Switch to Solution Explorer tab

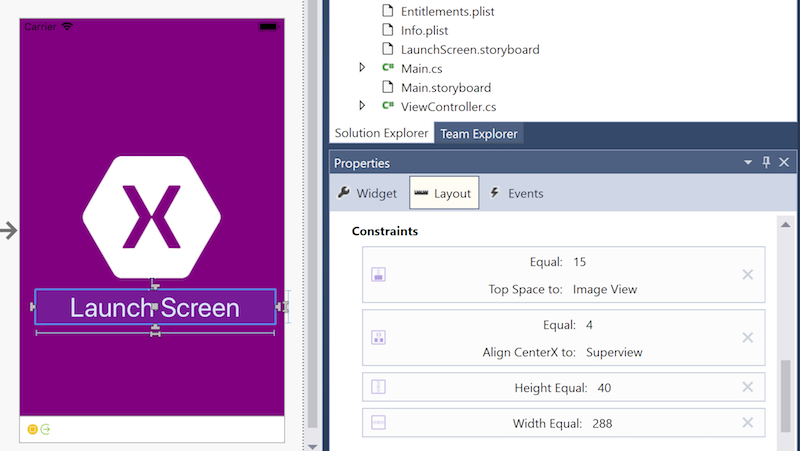tap(382, 133)
